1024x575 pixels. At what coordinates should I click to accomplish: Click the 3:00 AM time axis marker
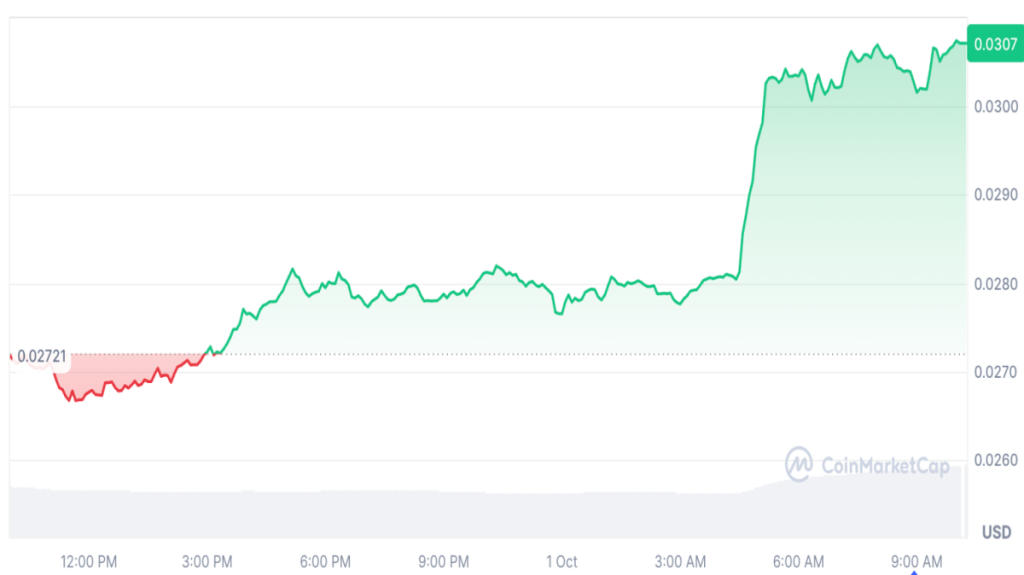click(x=681, y=561)
